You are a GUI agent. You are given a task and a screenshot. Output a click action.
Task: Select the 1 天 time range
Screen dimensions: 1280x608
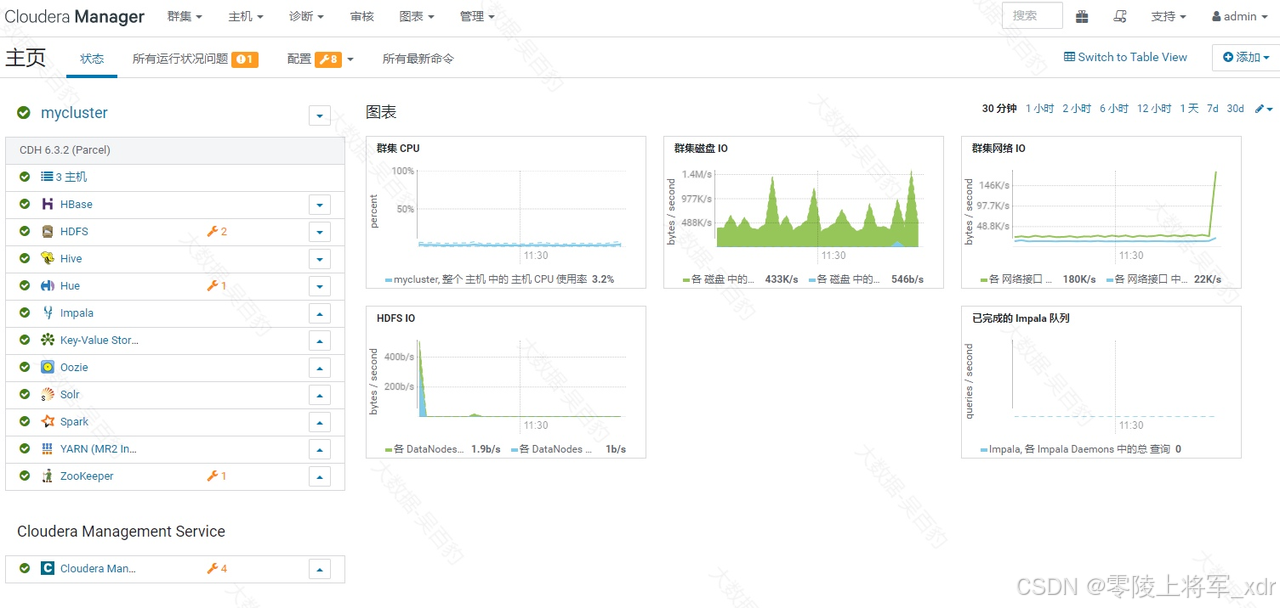click(1189, 108)
